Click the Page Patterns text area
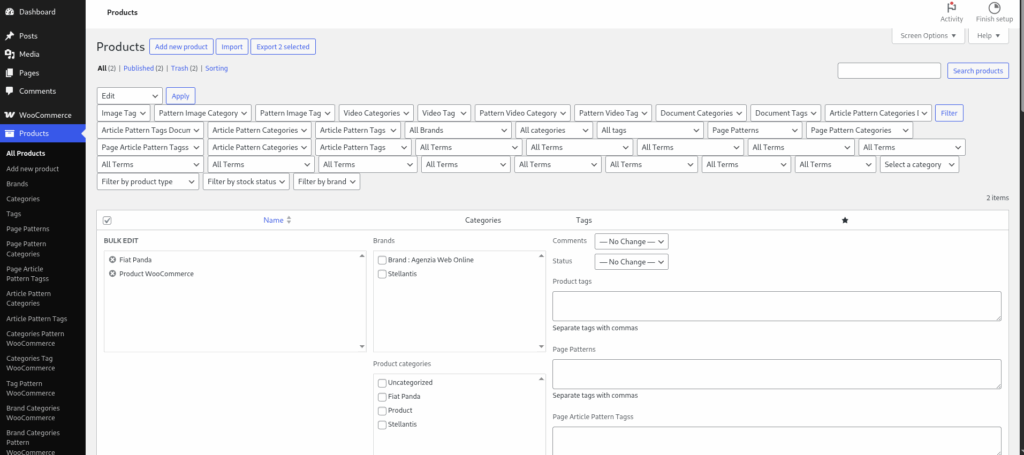 point(776,374)
